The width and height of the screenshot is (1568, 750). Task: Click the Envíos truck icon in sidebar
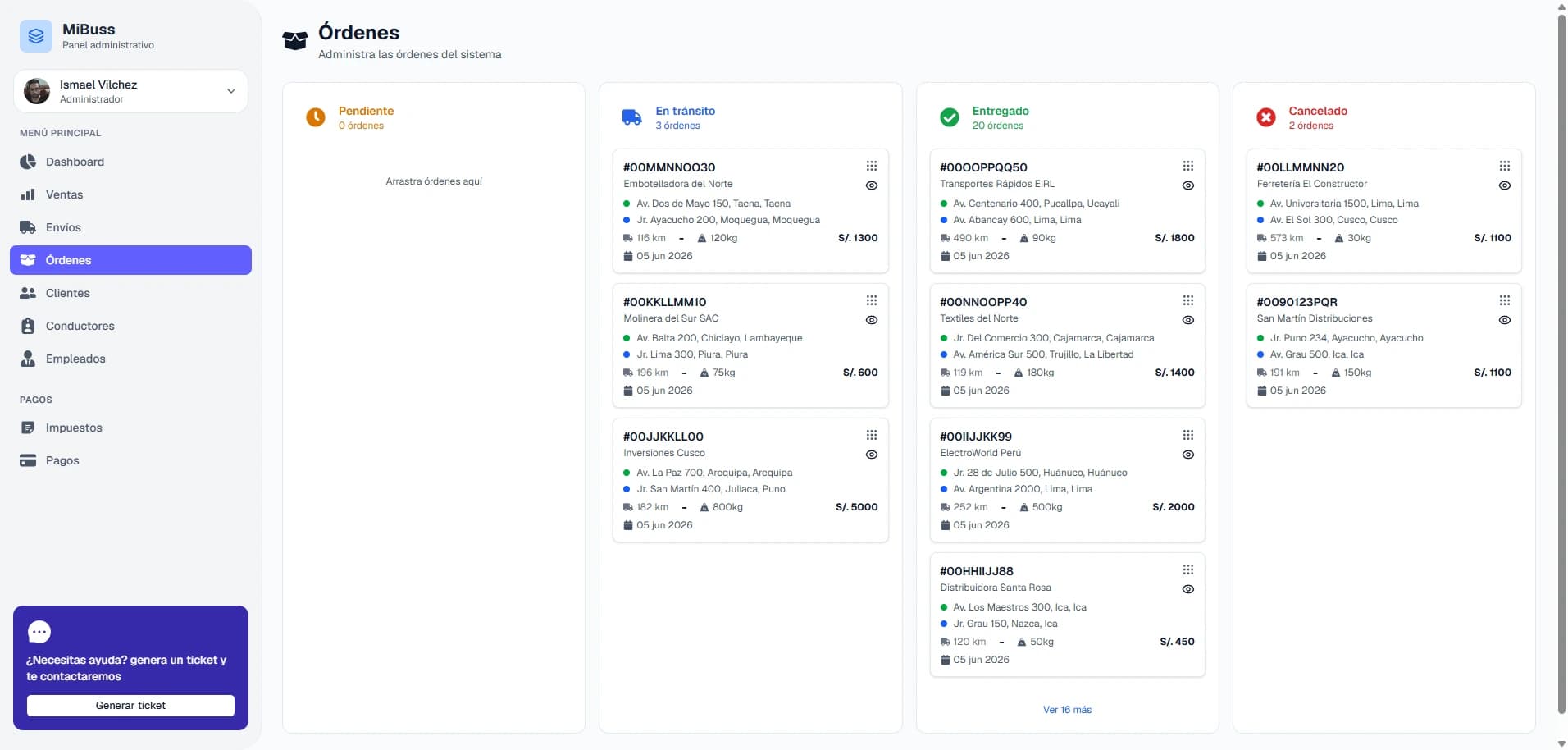point(28,227)
